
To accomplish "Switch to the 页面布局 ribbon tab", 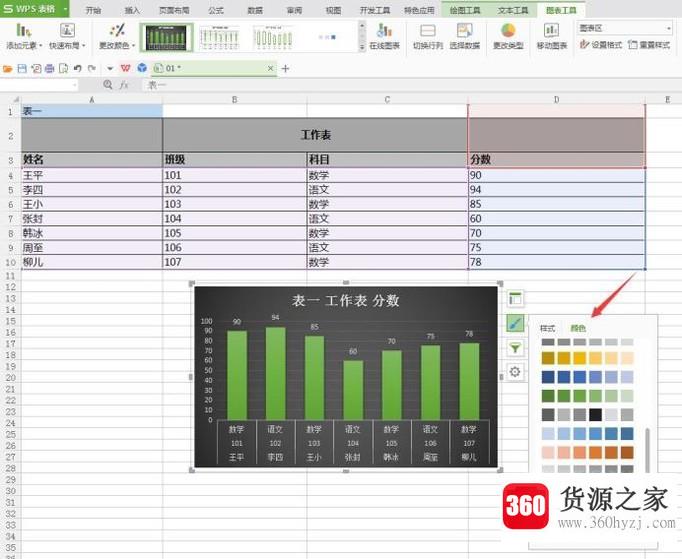I will 174,10.
